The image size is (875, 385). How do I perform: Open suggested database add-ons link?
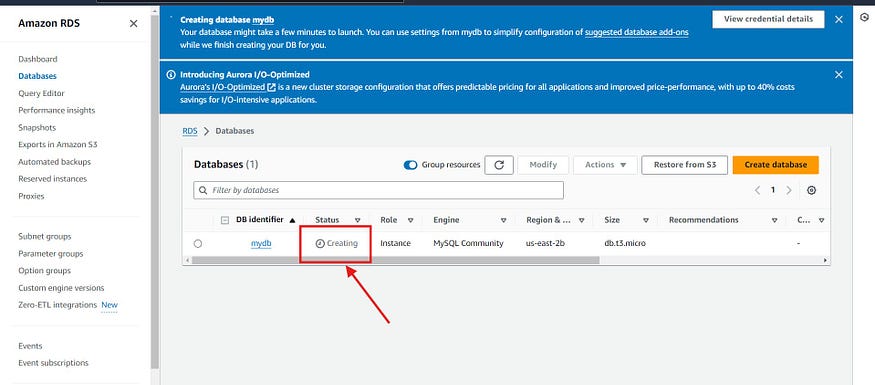tap(637, 32)
